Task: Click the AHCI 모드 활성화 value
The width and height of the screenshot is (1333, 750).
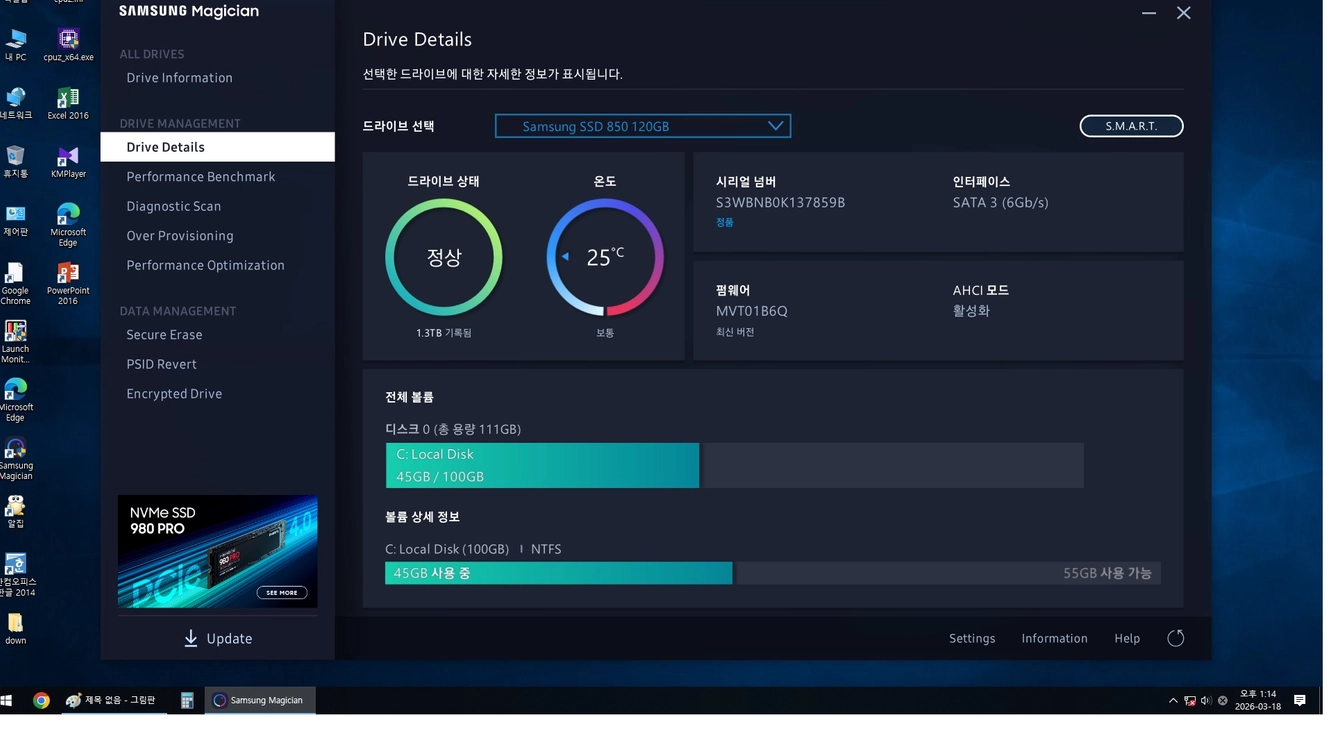Action: point(971,311)
